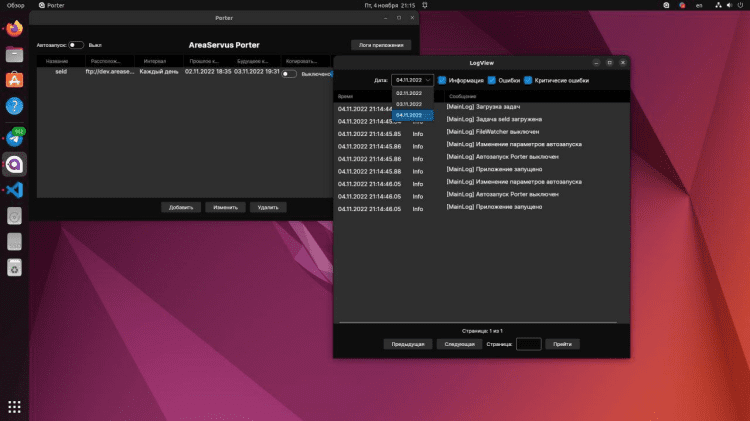Click the 04.11.2022 21:14:45.85 timestamp
The image size is (750, 421).
(369, 134)
